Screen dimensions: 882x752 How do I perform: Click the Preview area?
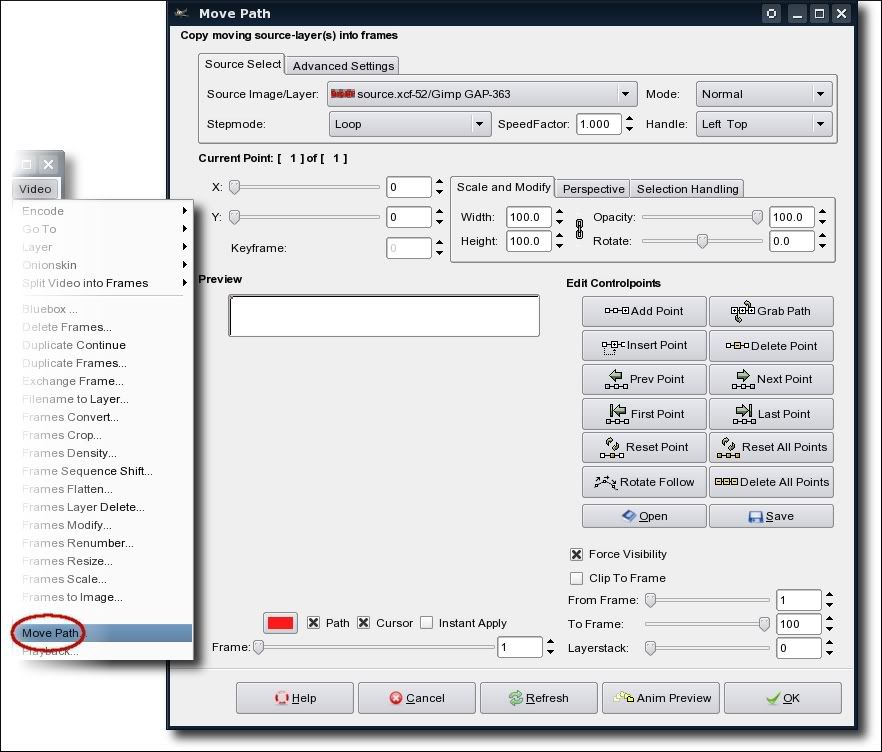coord(384,316)
